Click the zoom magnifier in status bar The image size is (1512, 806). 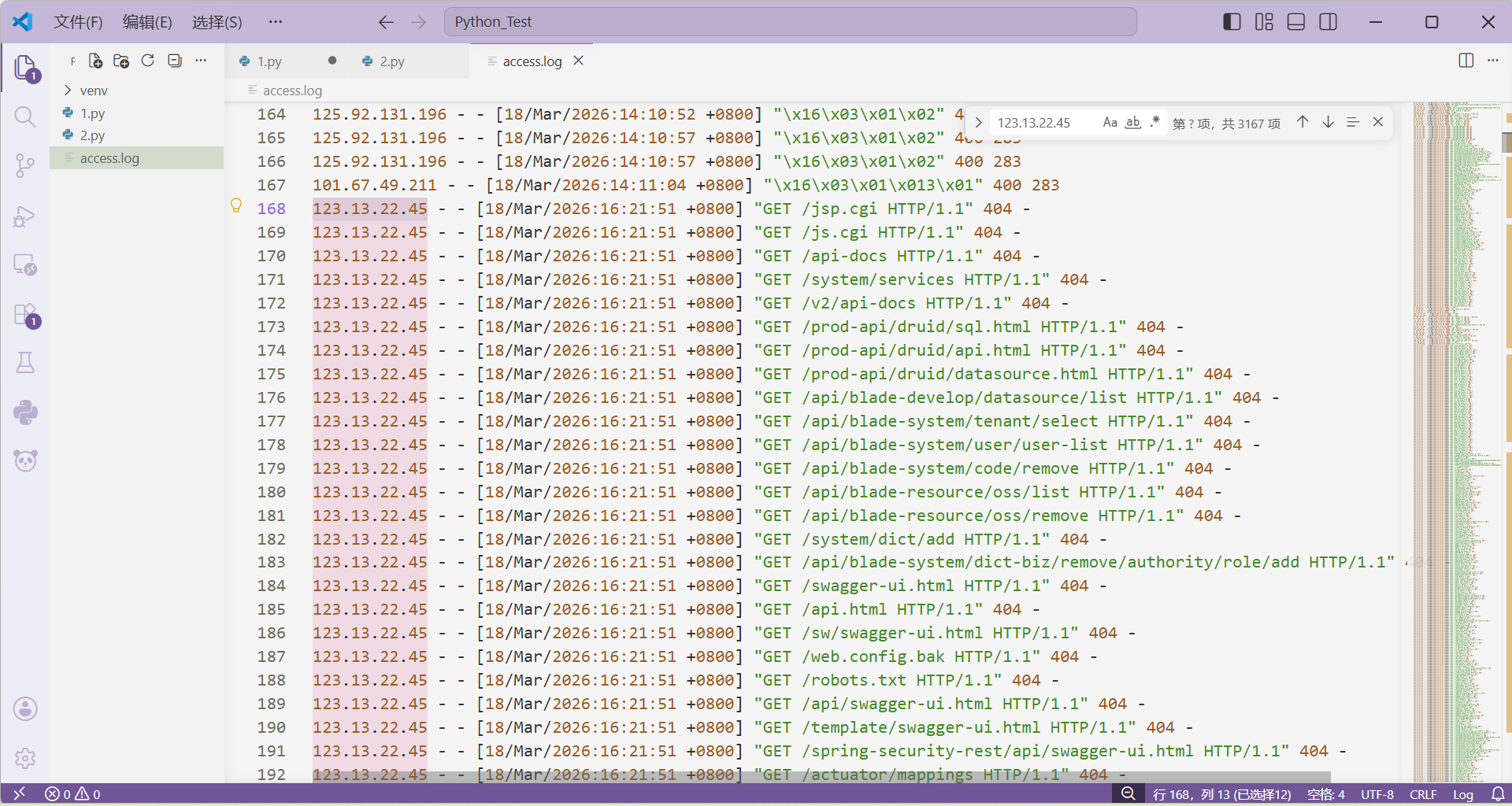[x=1128, y=793]
